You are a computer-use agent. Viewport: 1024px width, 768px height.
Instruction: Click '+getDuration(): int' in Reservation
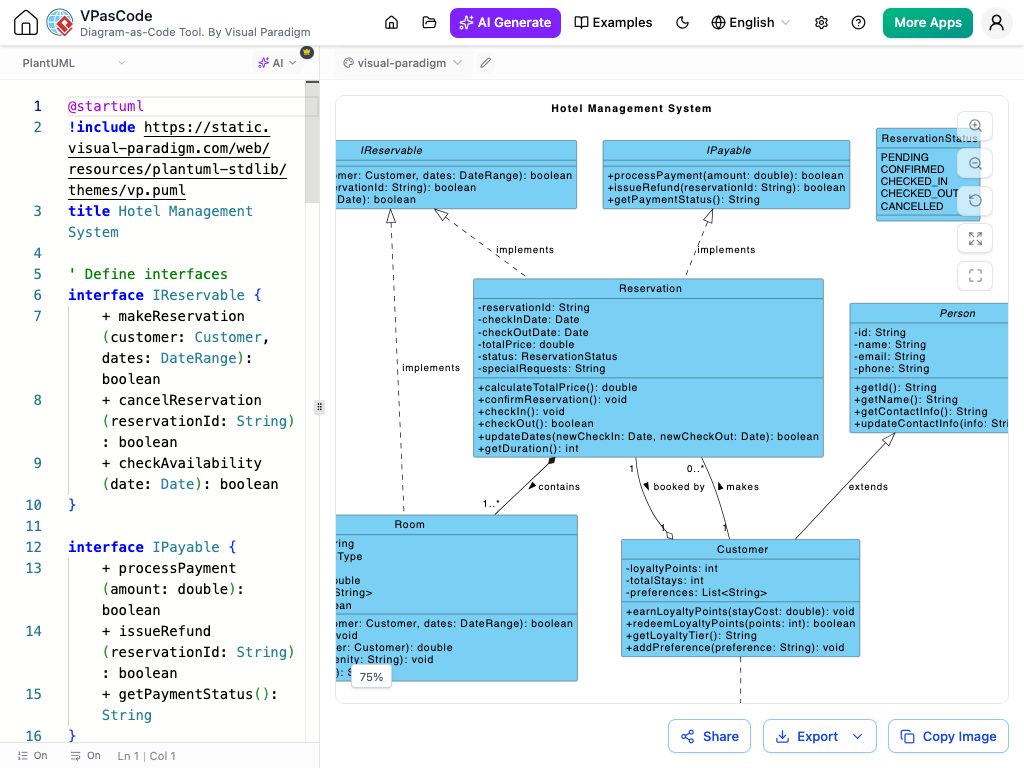[528, 449]
